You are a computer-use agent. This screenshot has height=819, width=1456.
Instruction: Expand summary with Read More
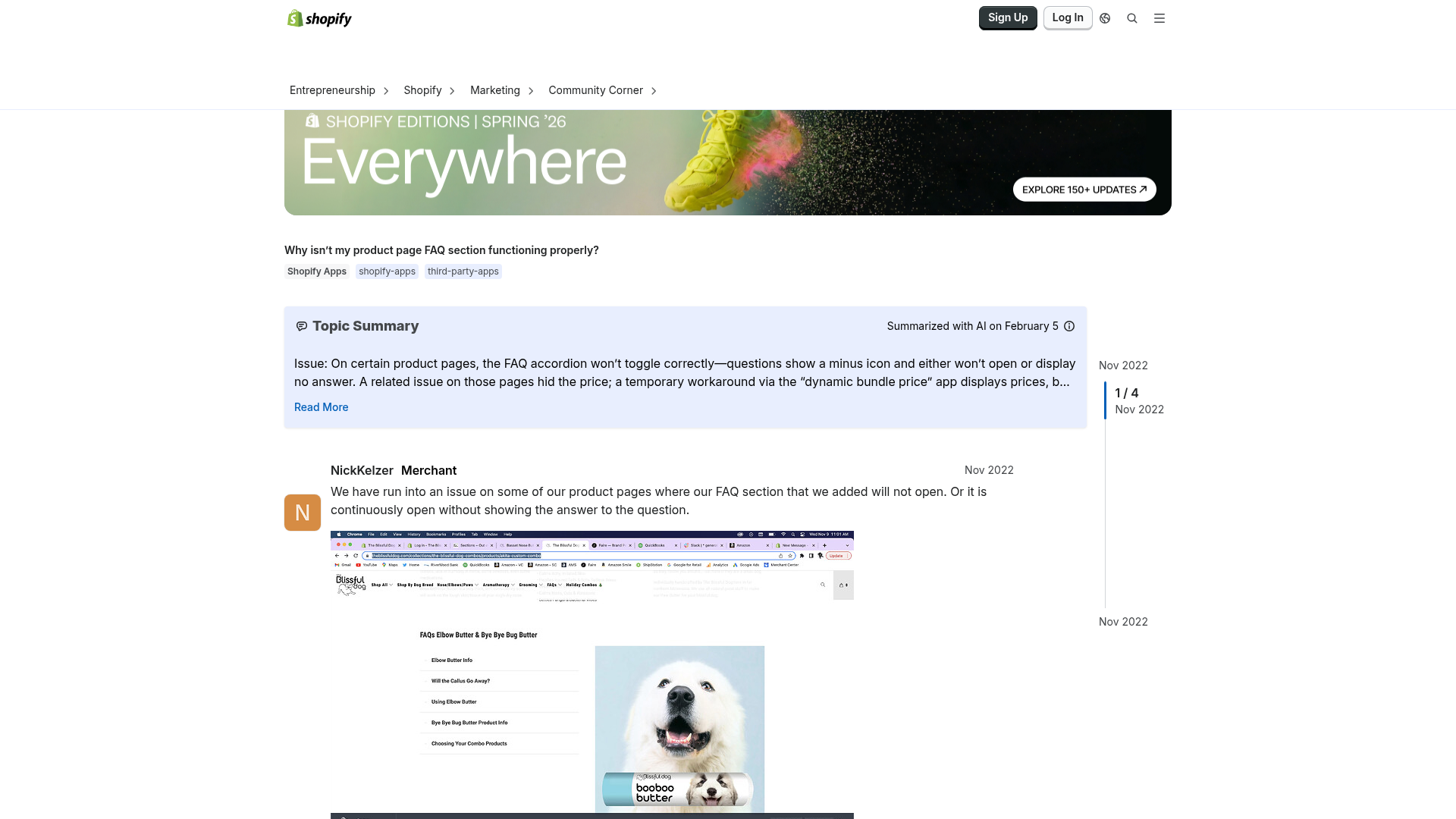point(322,407)
